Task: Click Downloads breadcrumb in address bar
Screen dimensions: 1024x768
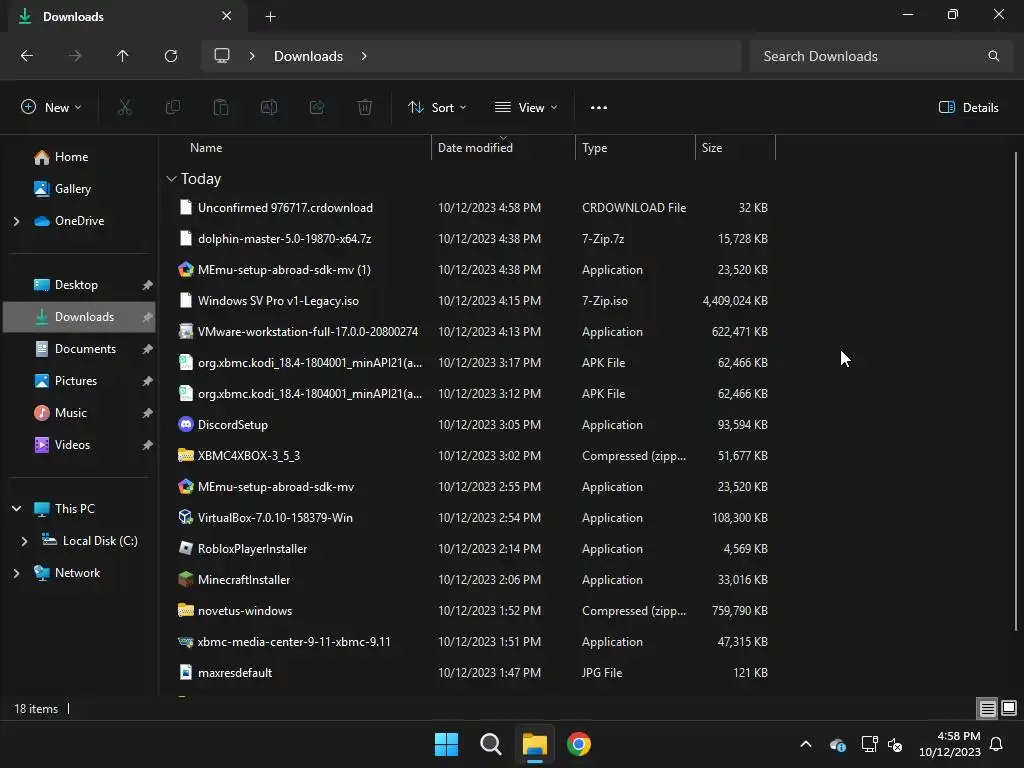Action: [x=308, y=56]
